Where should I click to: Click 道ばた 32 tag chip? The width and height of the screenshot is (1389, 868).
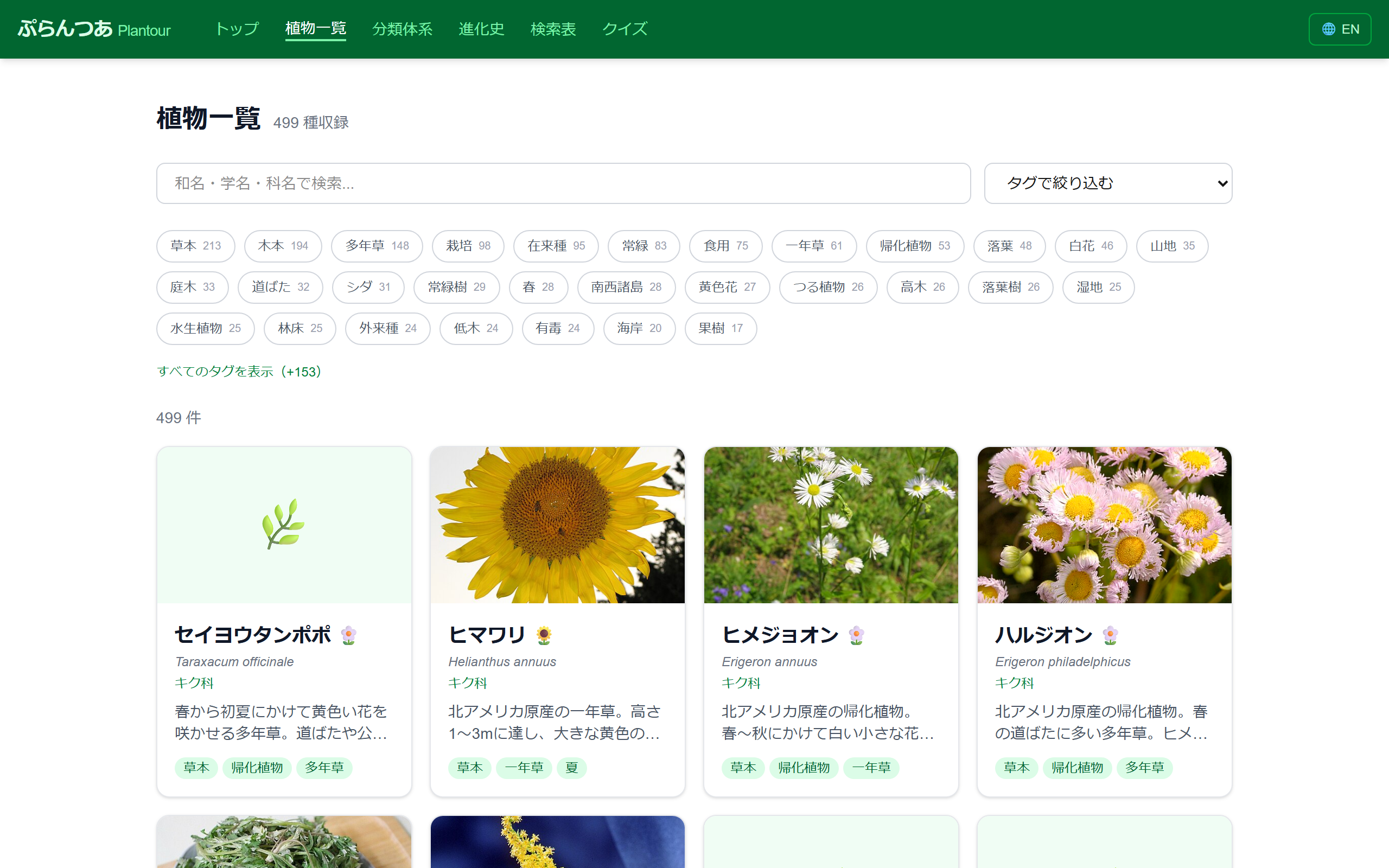click(x=281, y=287)
